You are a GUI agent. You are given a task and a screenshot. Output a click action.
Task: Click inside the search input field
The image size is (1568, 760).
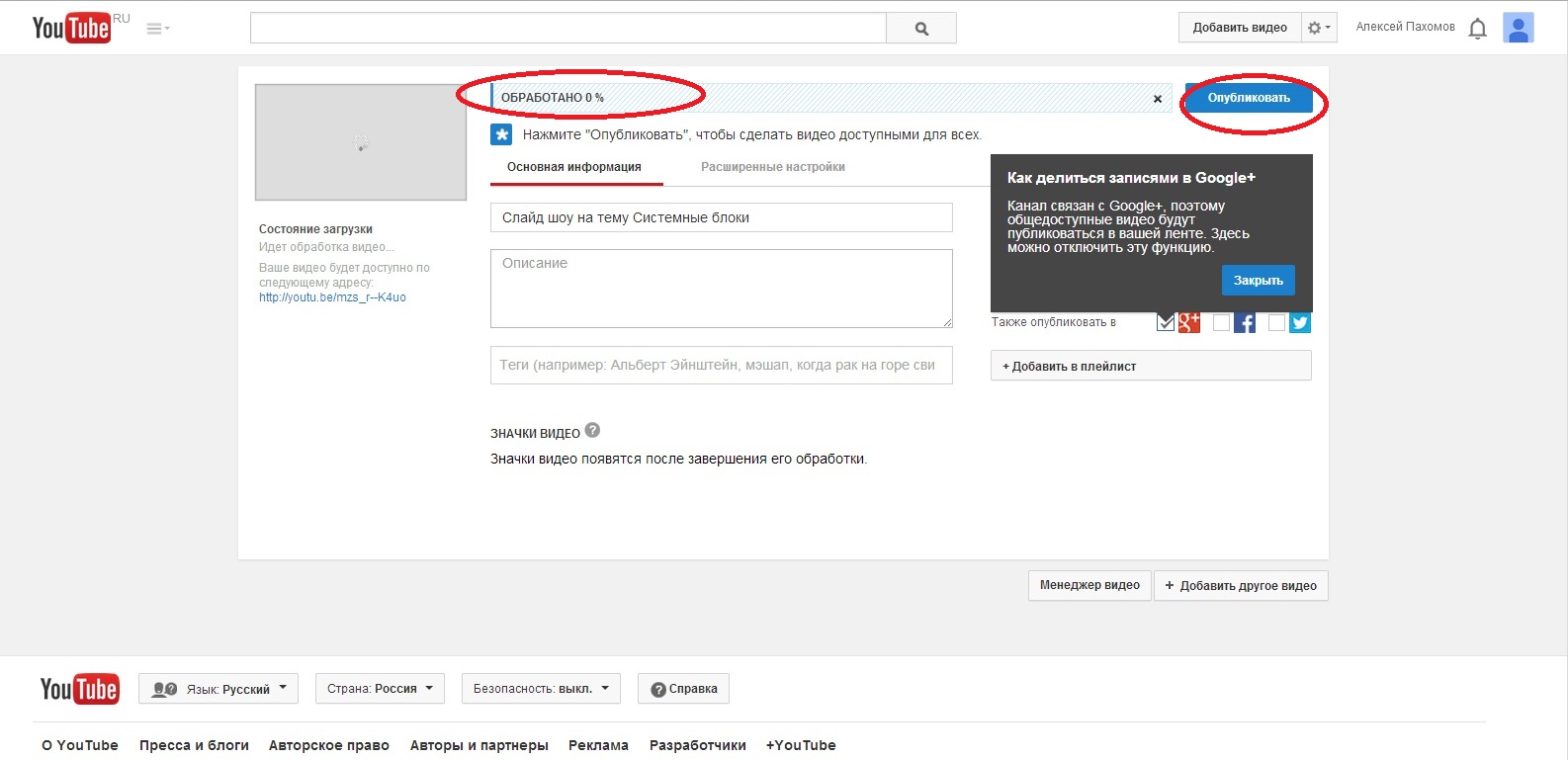click(568, 29)
